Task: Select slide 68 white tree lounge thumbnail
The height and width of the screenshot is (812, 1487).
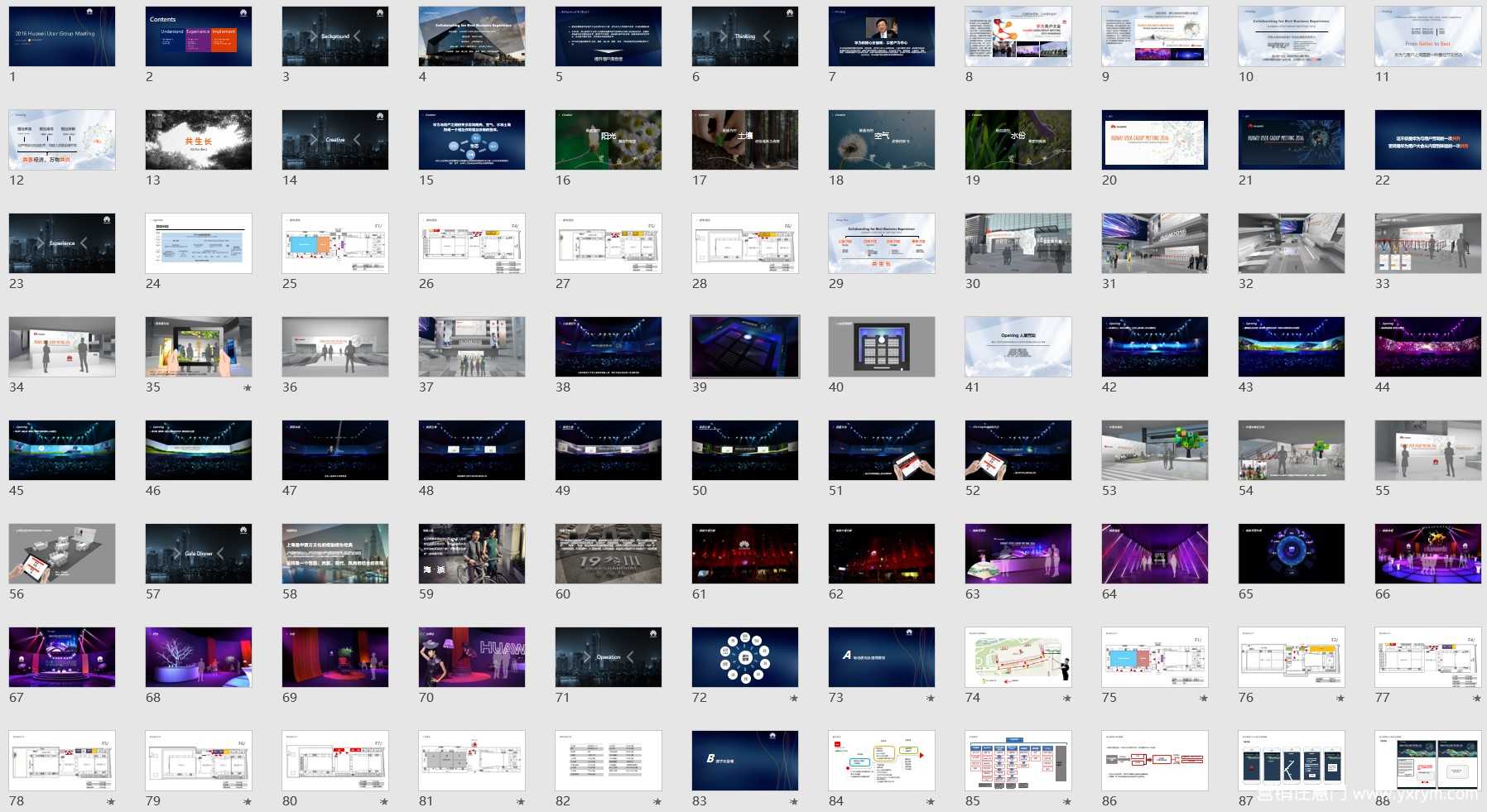Action: click(199, 657)
